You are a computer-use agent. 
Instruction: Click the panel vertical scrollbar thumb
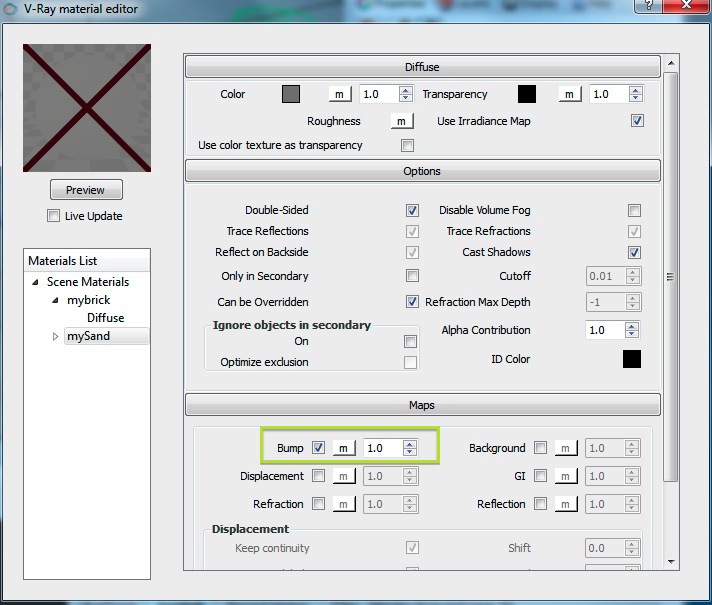pos(671,276)
